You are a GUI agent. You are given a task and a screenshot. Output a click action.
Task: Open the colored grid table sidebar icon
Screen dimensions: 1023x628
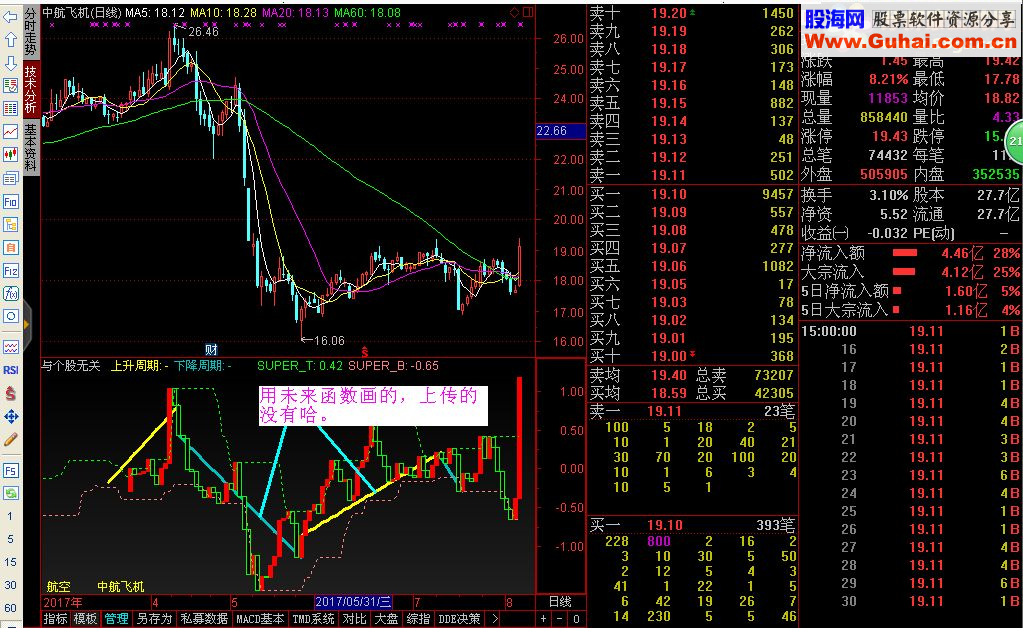10,108
